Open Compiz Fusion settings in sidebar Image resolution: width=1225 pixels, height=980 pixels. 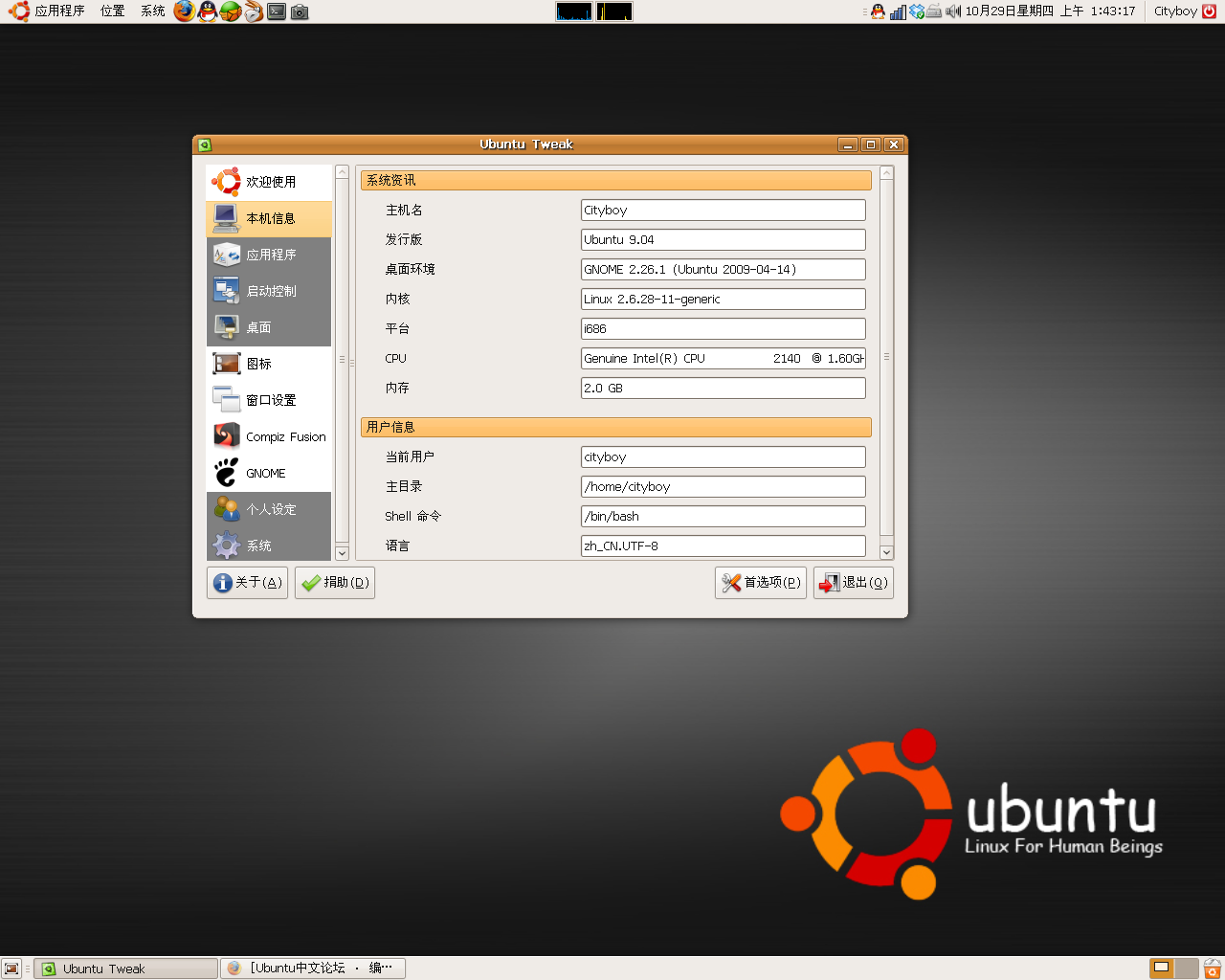tap(269, 436)
